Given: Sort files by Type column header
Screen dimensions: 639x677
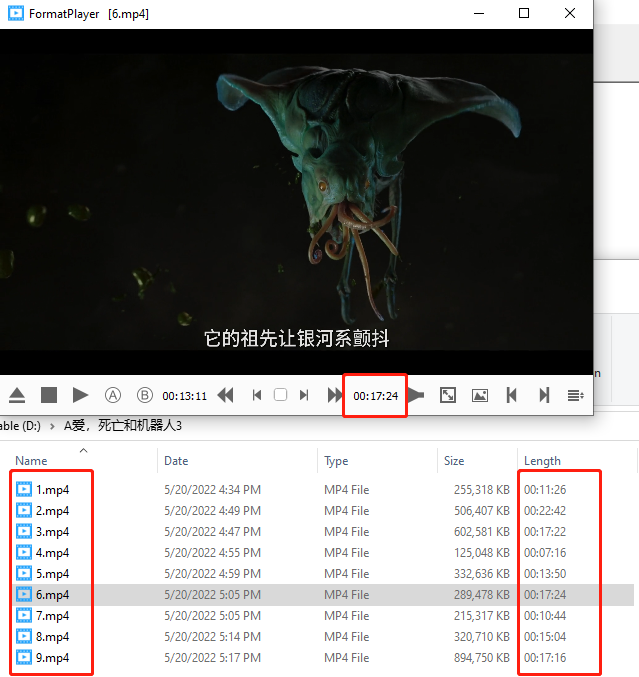Looking at the screenshot, I should click(336, 461).
